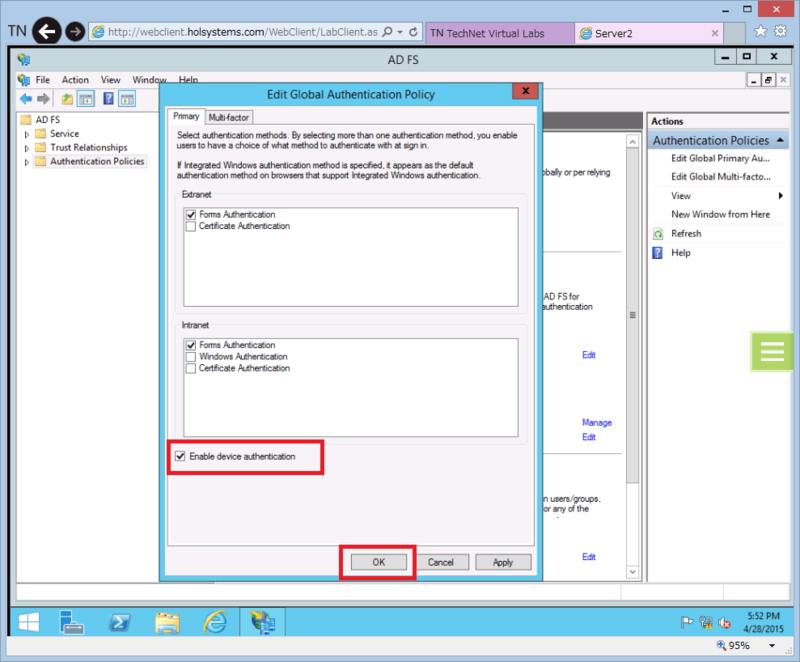Collapse the Authentication Policies actions header
The height and width of the screenshot is (662, 800).
[780, 140]
